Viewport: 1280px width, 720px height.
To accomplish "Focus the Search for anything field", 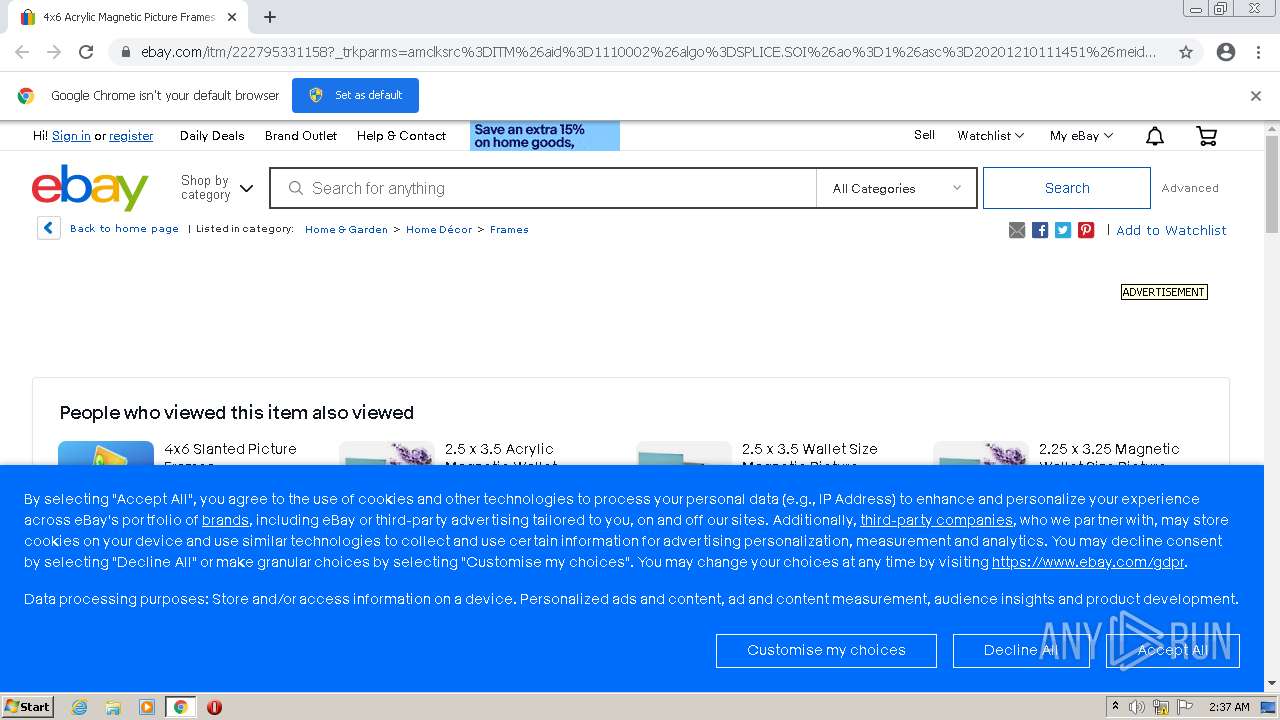I will click(x=543, y=188).
